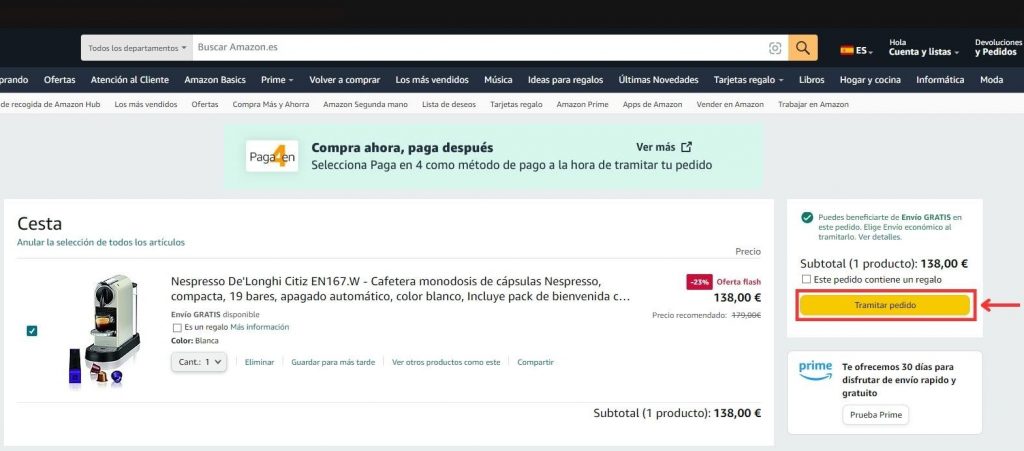
Task: Open 'Volver a comprar' nav item
Action: 345,80
